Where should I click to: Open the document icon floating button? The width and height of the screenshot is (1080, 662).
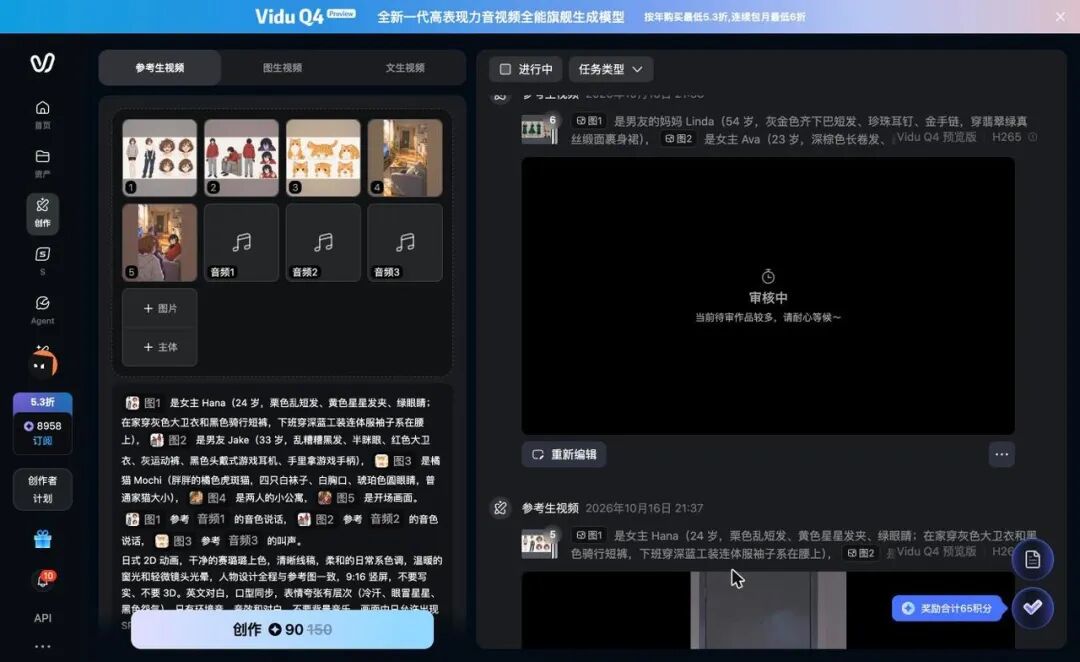click(x=1032, y=559)
